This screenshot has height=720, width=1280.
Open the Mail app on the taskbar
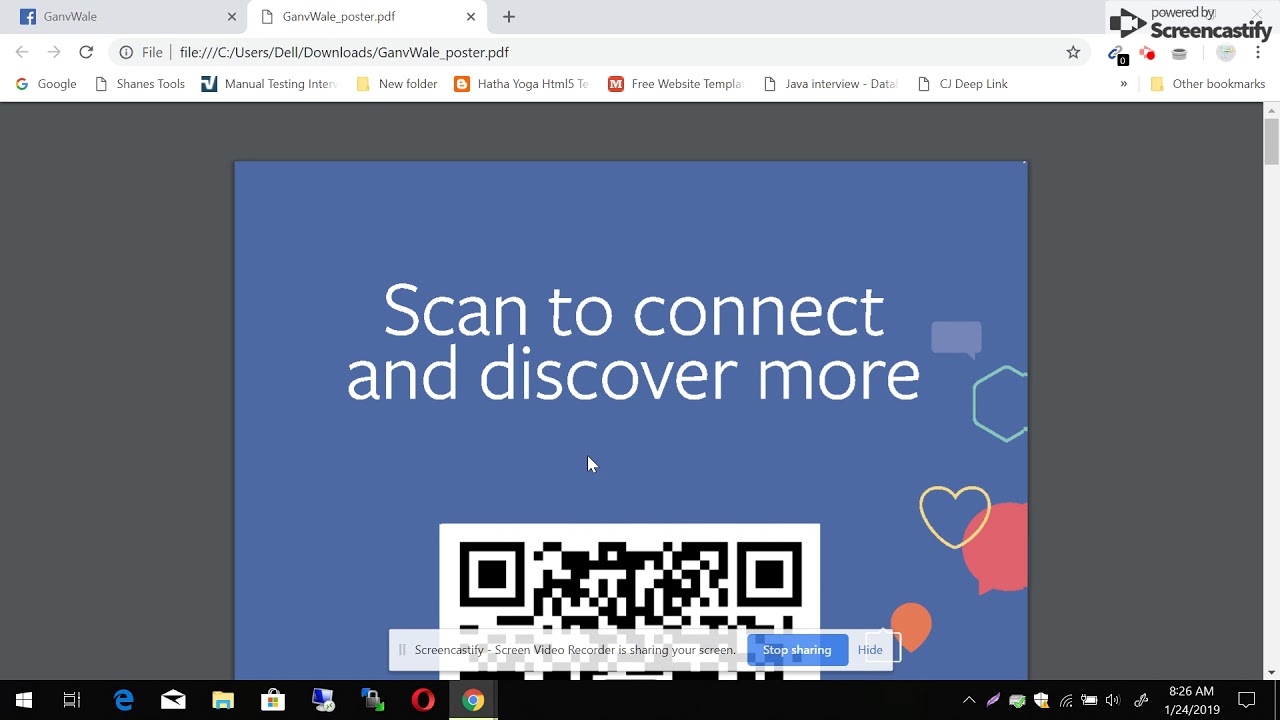(173, 700)
